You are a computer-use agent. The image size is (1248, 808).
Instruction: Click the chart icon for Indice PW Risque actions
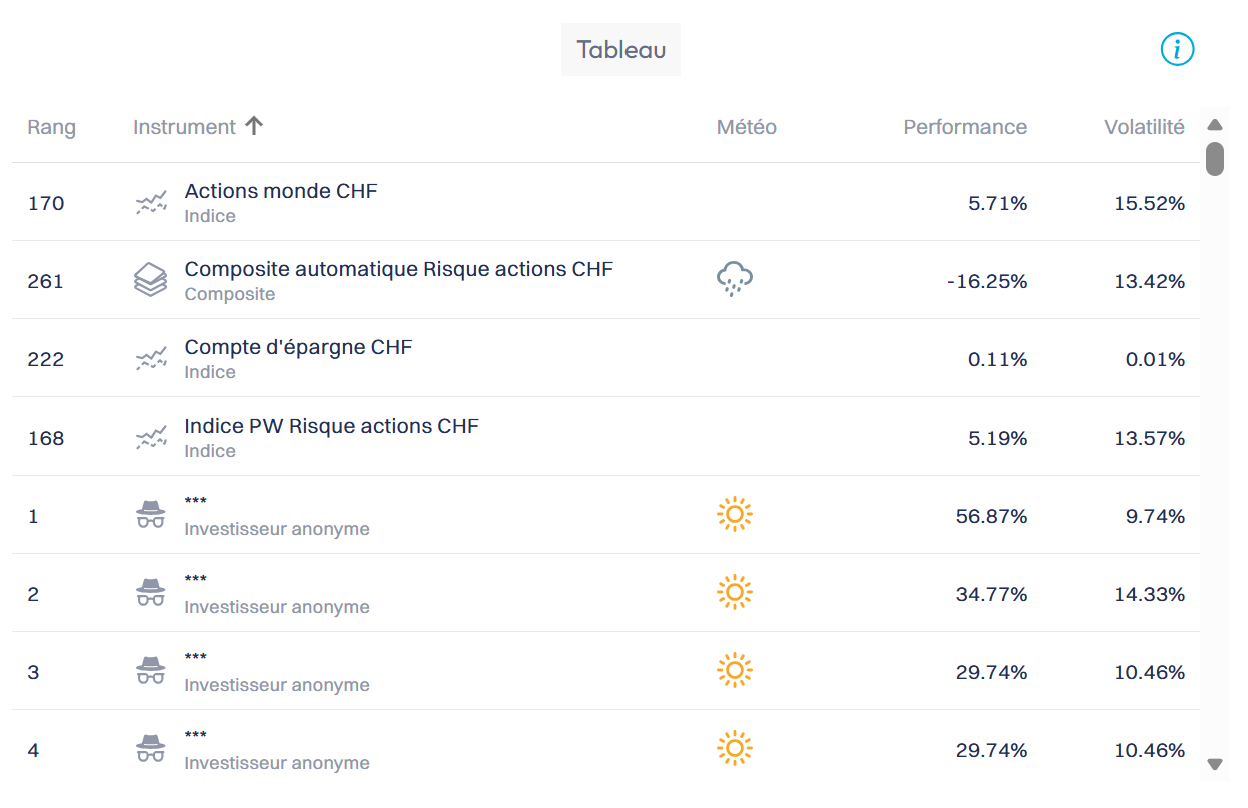[151, 437]
